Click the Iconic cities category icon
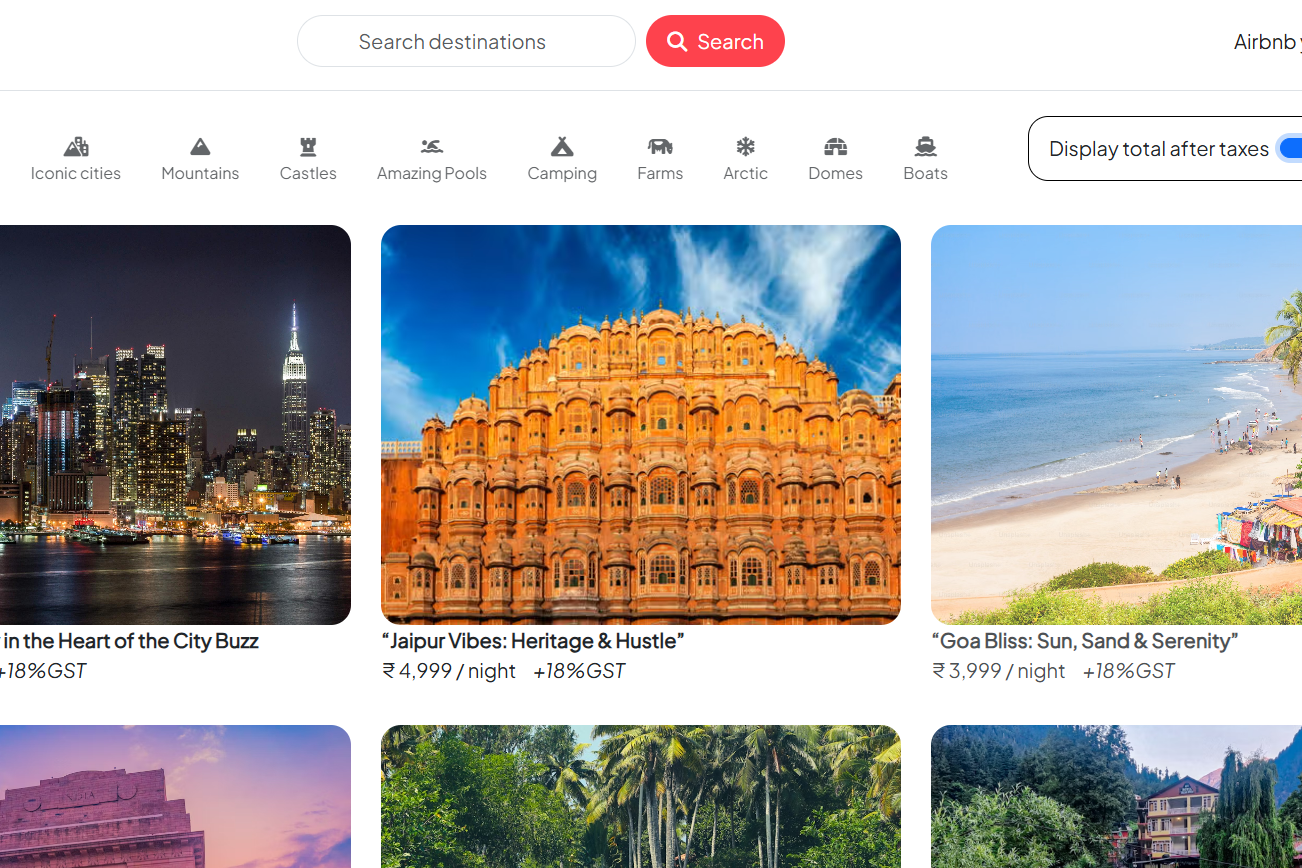 click(76, 147)
